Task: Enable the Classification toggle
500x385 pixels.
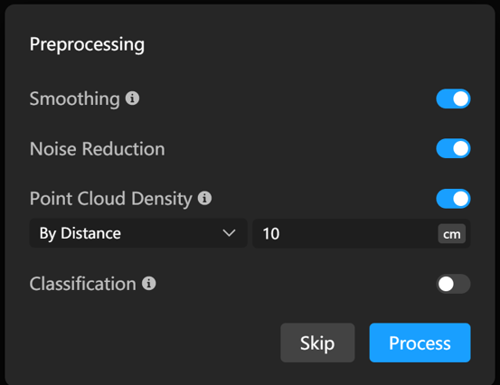Action: coord(453,284)
